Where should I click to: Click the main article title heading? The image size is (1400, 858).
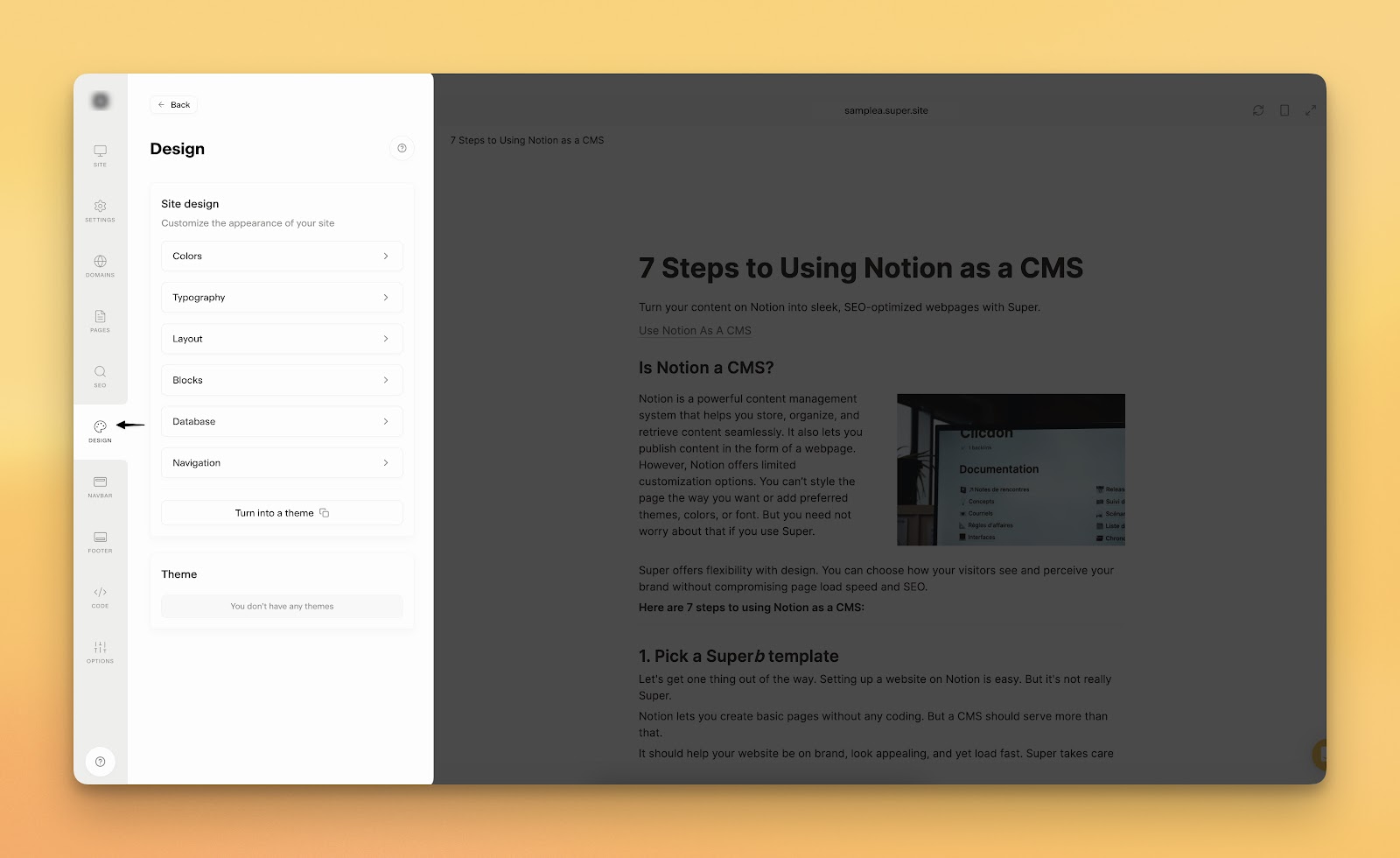(861, 268)
